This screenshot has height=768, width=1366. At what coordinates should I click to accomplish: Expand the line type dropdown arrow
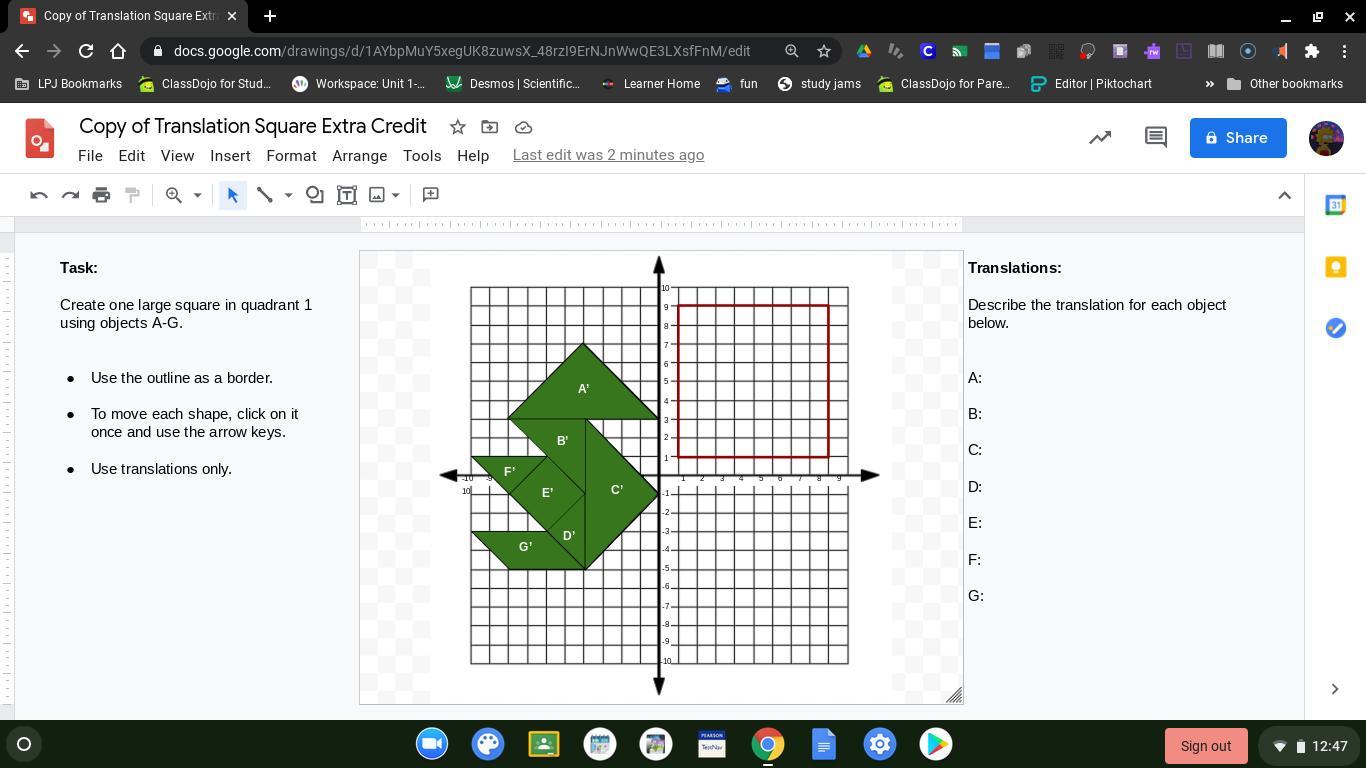click(x=288, y=195)
